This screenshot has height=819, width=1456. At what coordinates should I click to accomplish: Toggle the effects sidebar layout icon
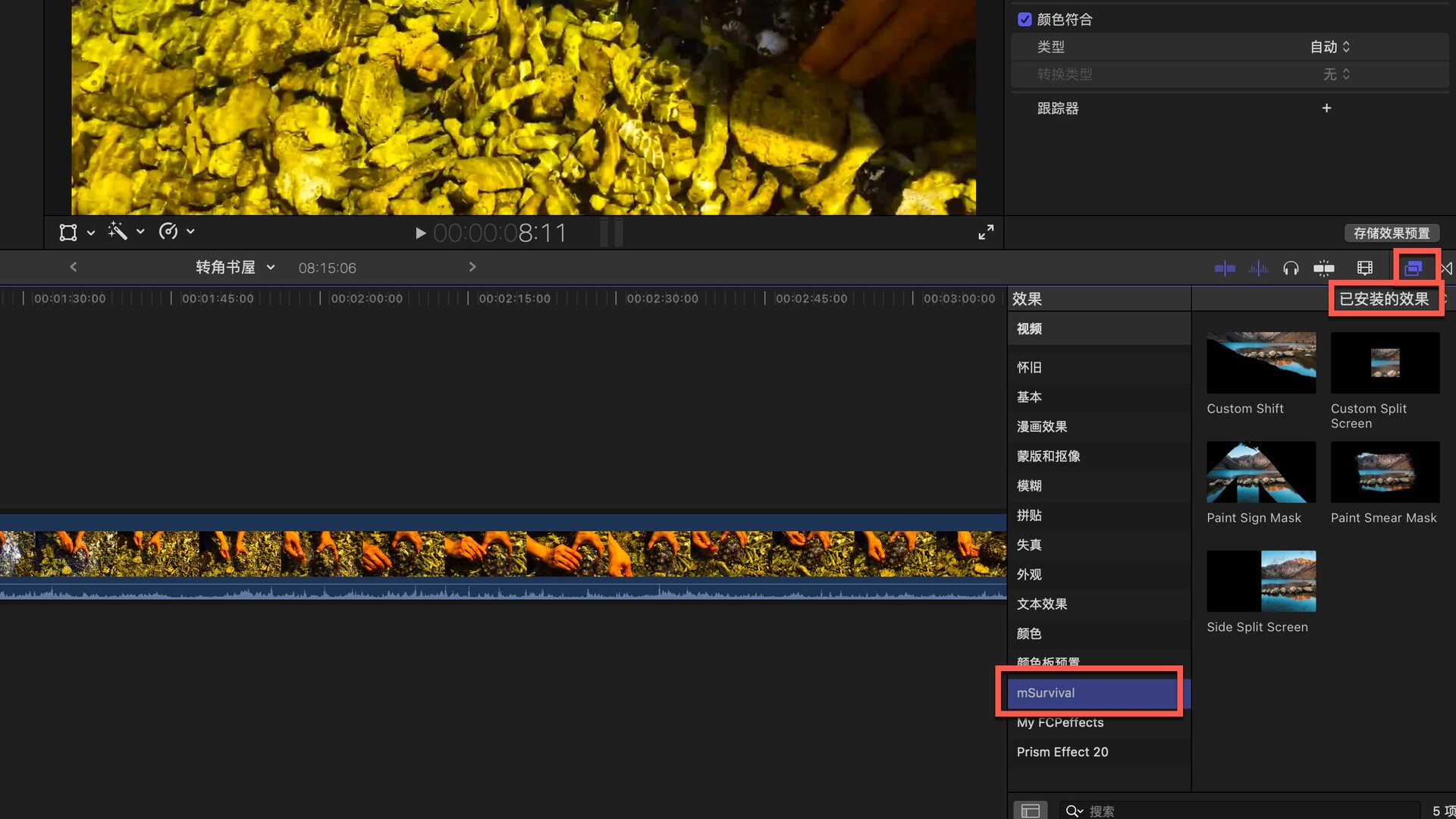click(x=1030, y=811)
